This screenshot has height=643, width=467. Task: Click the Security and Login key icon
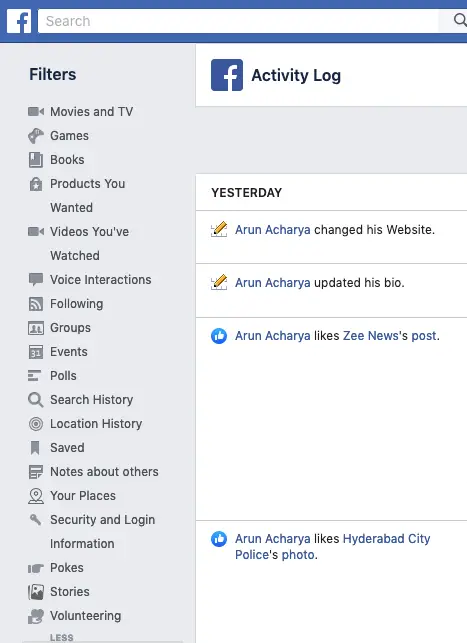coord(36,520)
